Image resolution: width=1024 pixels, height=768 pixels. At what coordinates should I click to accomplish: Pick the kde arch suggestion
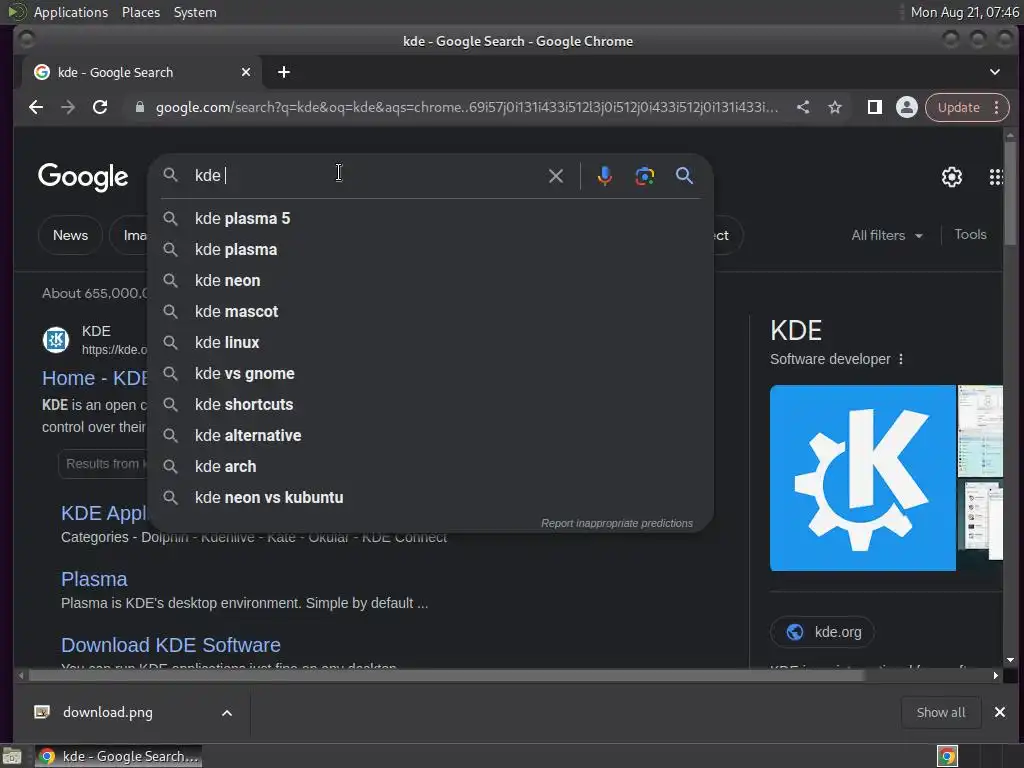pos(430,467)
